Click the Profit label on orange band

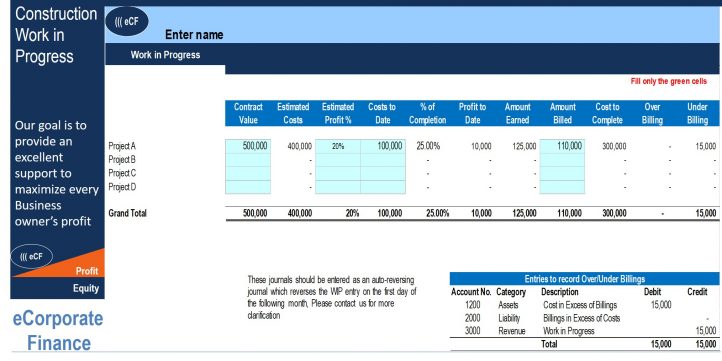(x=87, y=271)
